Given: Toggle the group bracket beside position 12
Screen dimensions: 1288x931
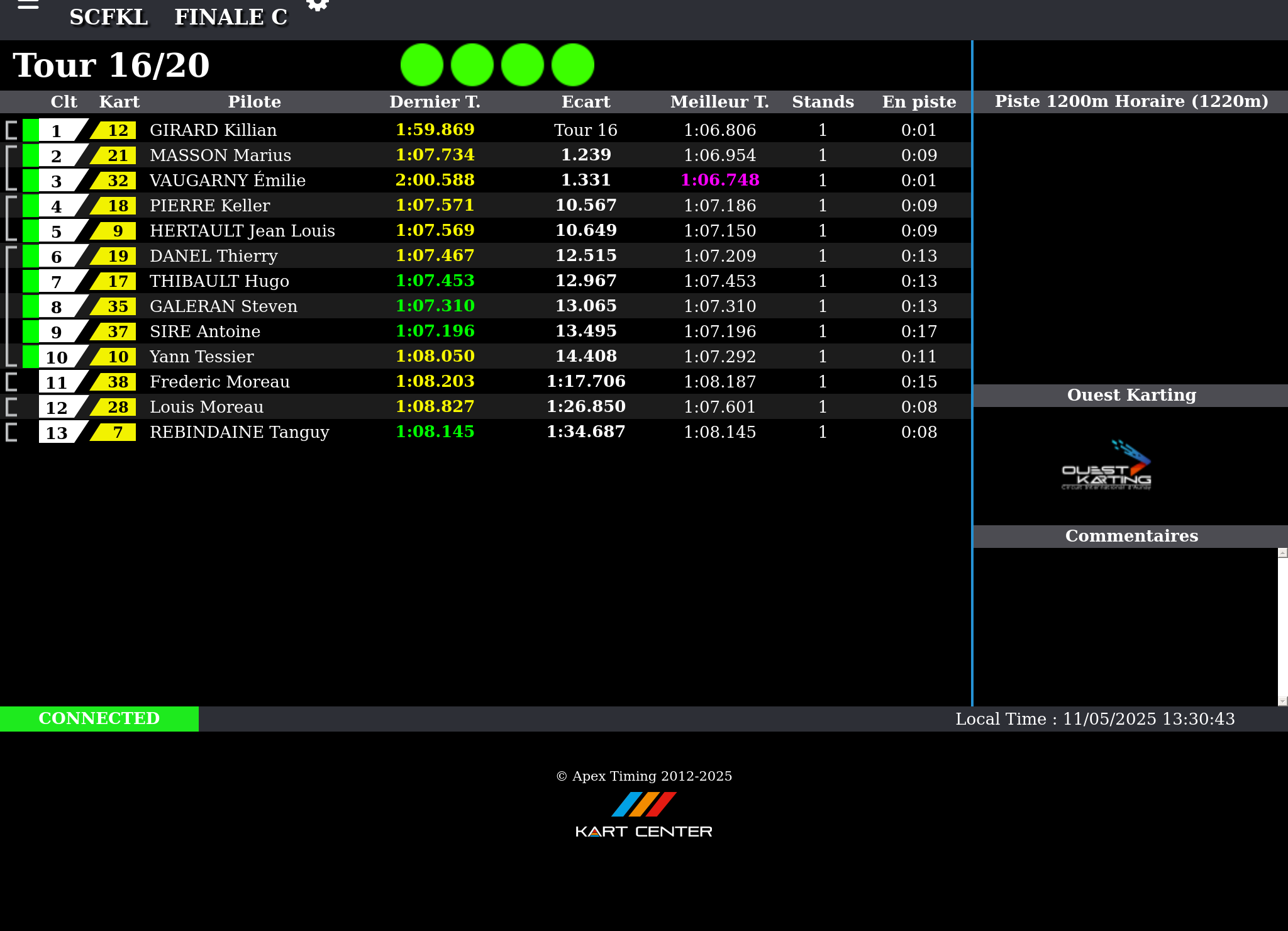Looking at the screenshot, I should [11, 407].
